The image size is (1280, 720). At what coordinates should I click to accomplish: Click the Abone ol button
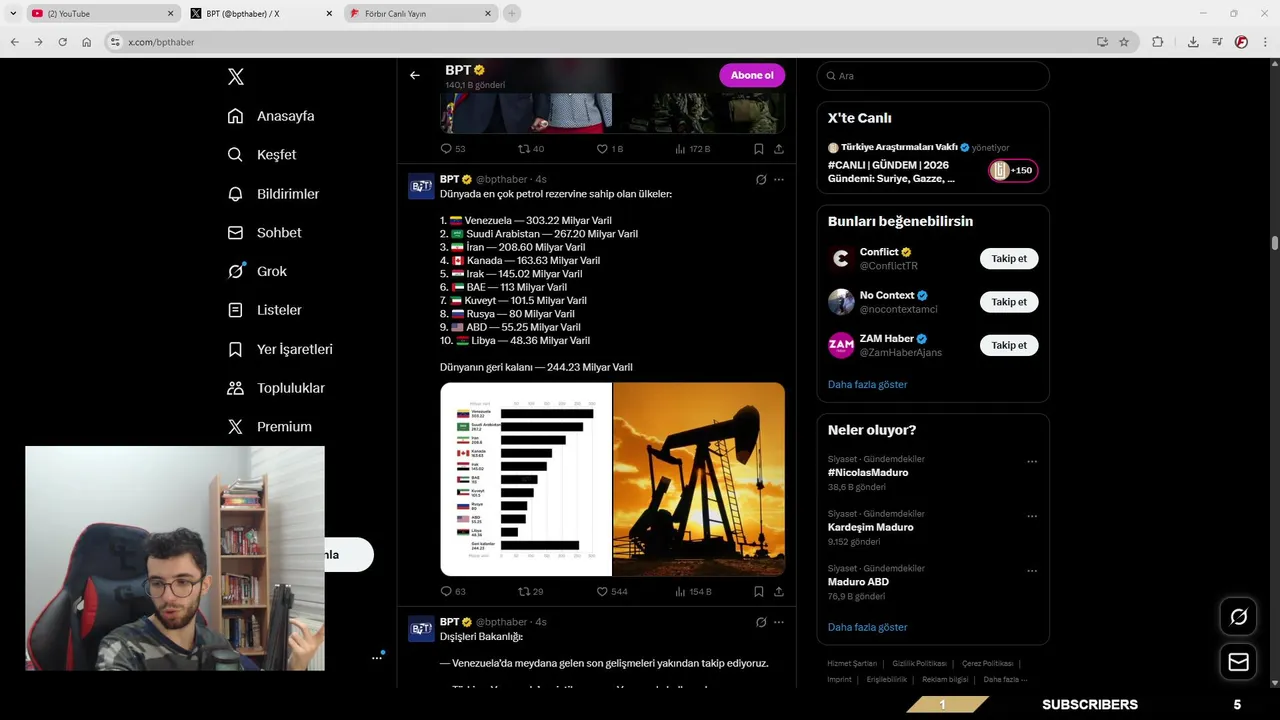click(x=752, y=75)
